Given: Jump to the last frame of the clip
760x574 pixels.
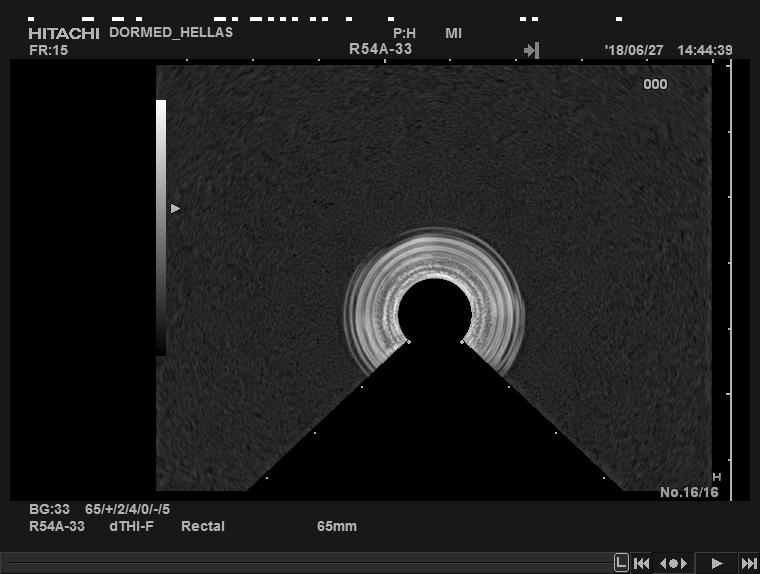Looking at the screenshot, I should (748, 563).
